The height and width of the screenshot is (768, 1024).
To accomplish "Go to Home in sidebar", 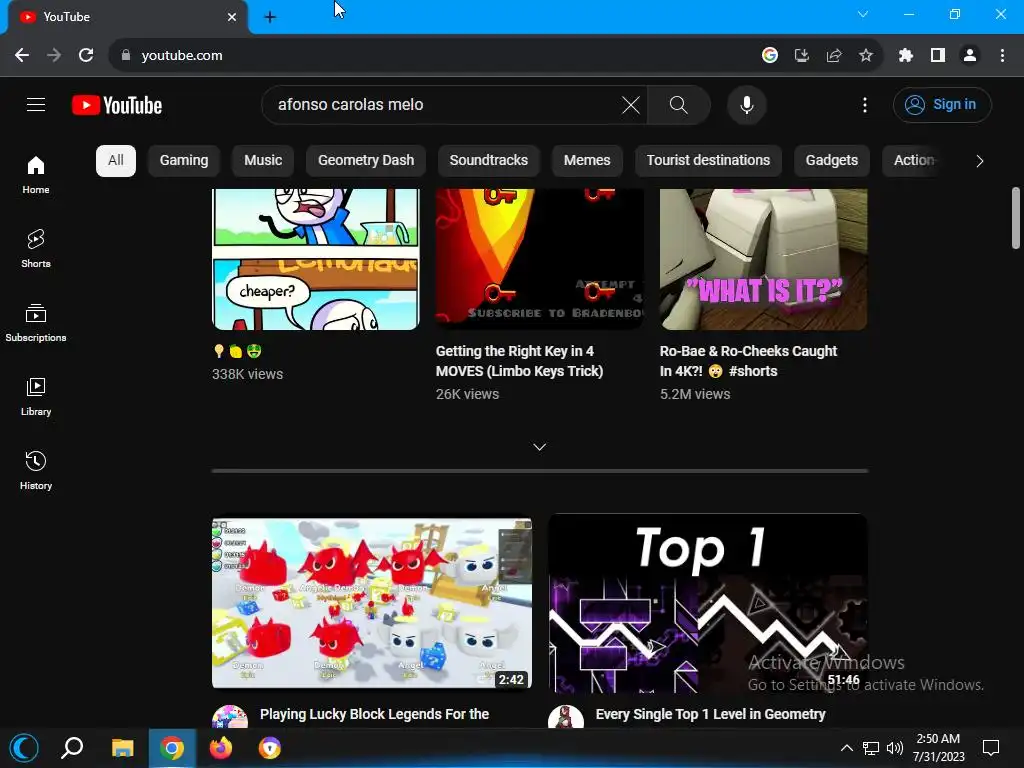I will point(36,175).
